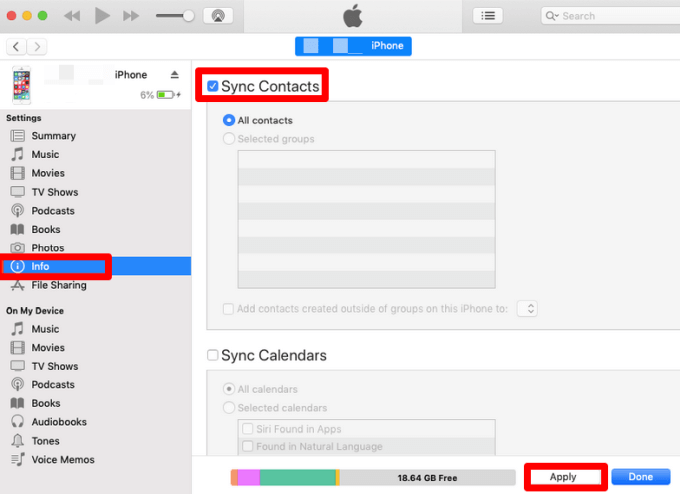Open the AirPlay output menu
Viewport: 680px width, 494px height.
point(218,16)
